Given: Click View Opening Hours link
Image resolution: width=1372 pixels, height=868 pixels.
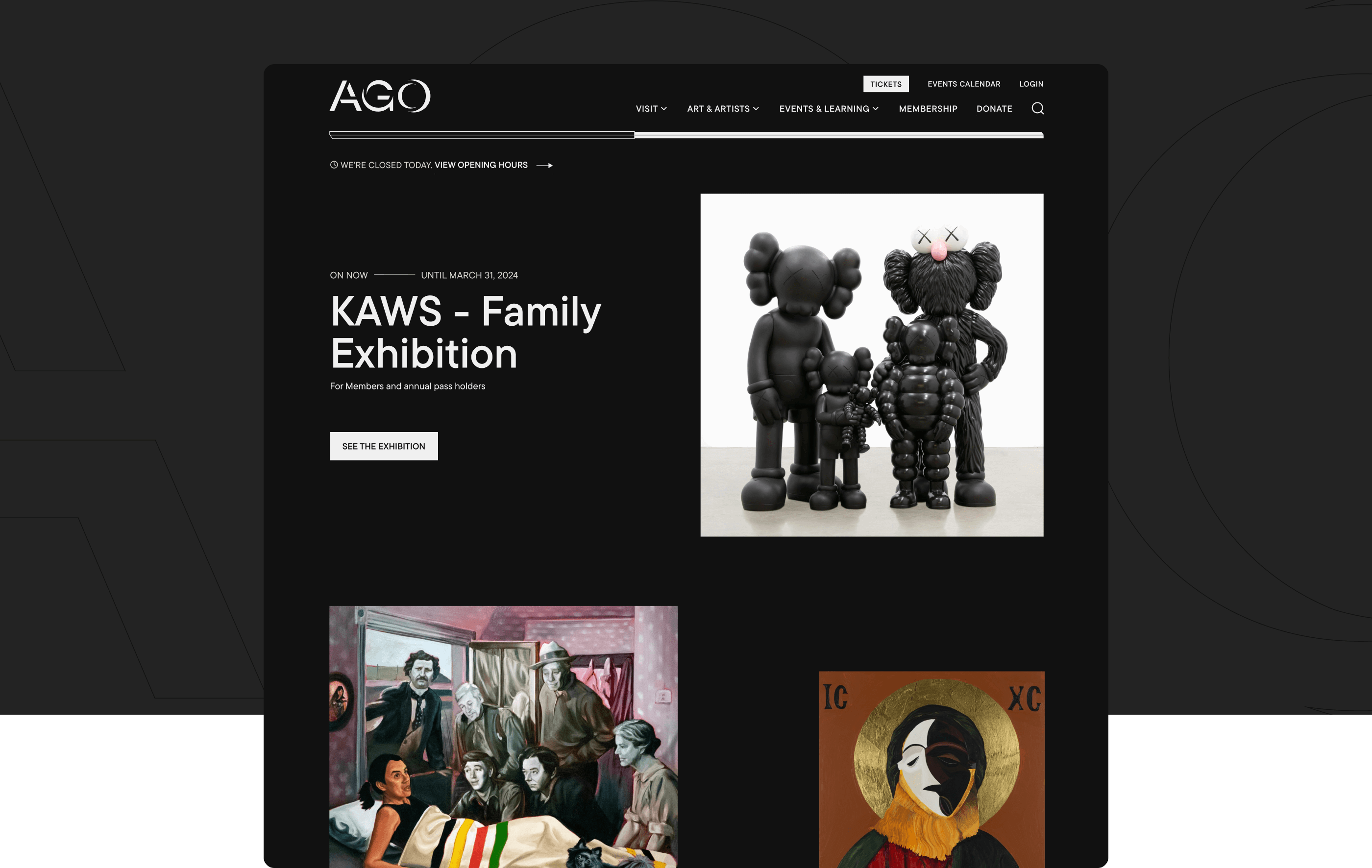Looking at the screenshot, I should click(481, 165).
